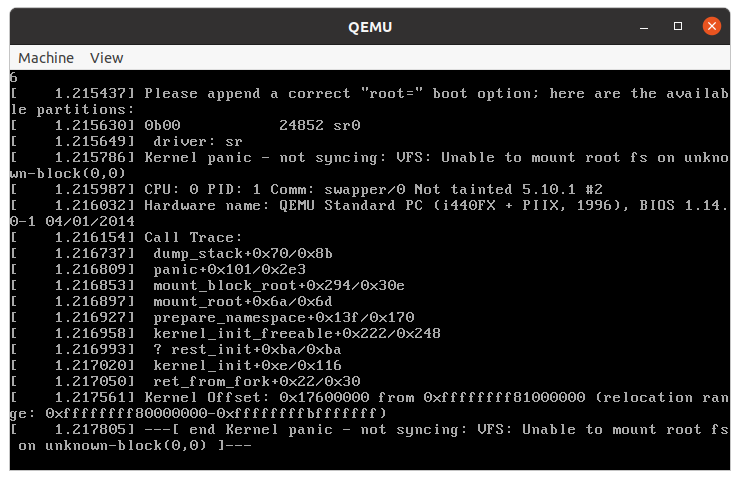Click the mount_root+0x6a/0x6d entry

coord(171,302)
